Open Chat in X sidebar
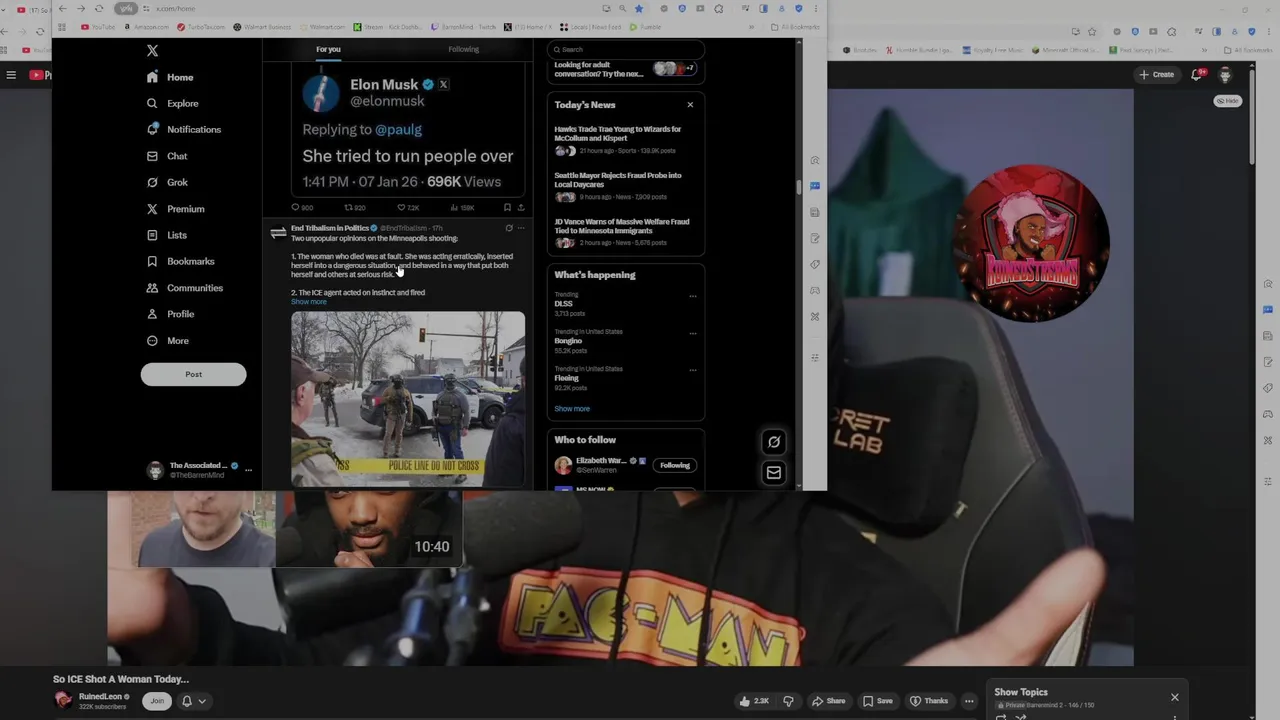1280x720 pixels. pos(167,156)
